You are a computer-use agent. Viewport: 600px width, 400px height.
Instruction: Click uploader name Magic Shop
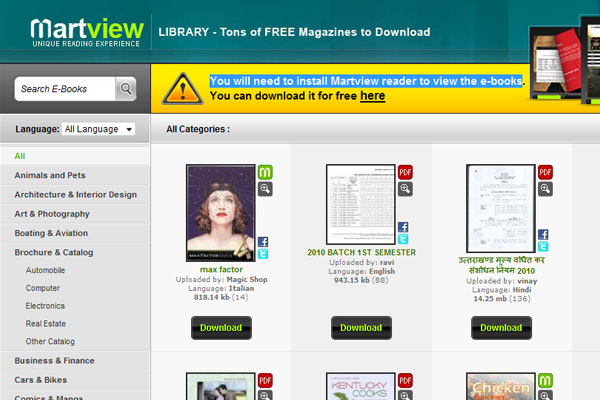click(x=247, y=279)
